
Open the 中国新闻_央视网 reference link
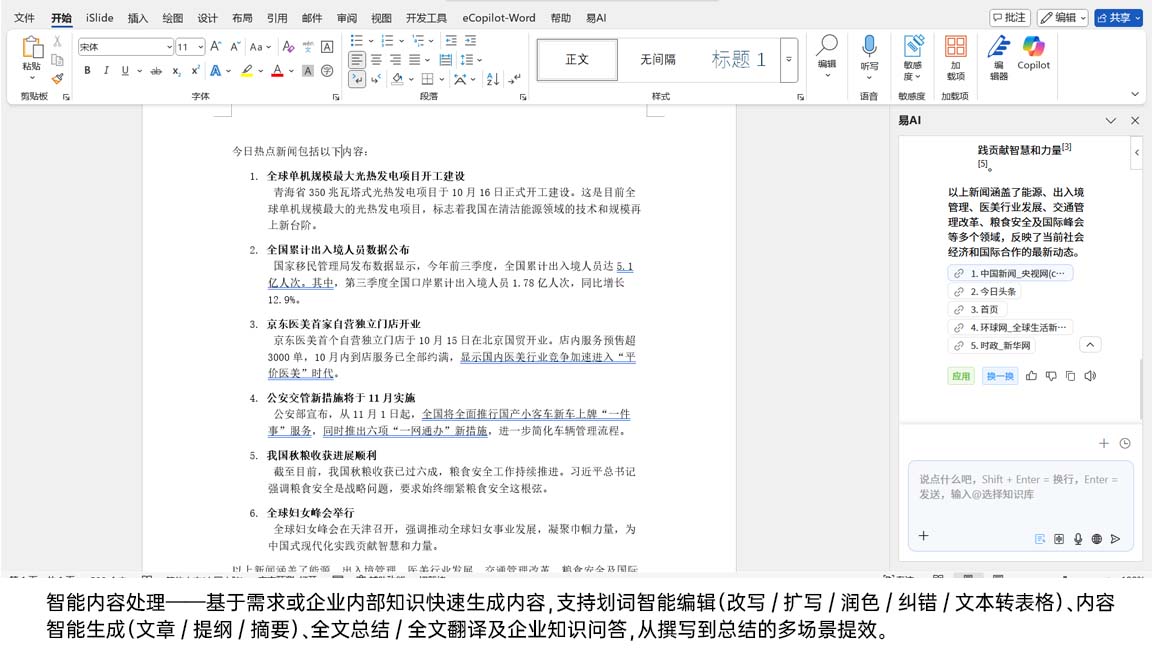click(x=1010, y=273)
